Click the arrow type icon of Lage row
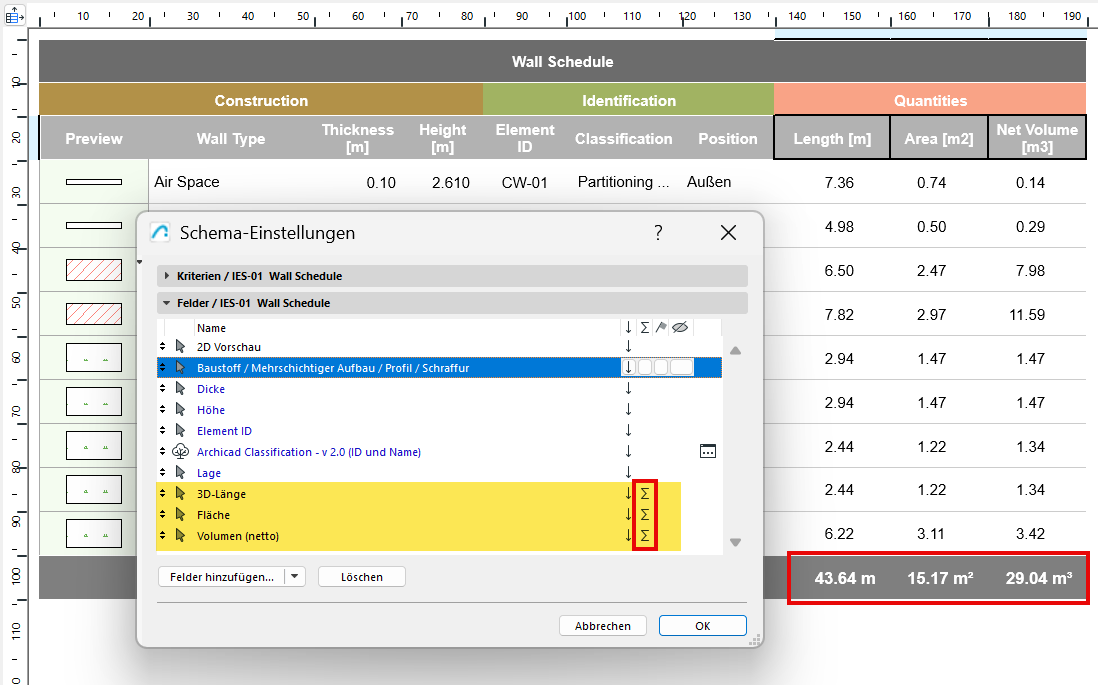This screenshot has height=685, width=1098. [x=180, y=473]
